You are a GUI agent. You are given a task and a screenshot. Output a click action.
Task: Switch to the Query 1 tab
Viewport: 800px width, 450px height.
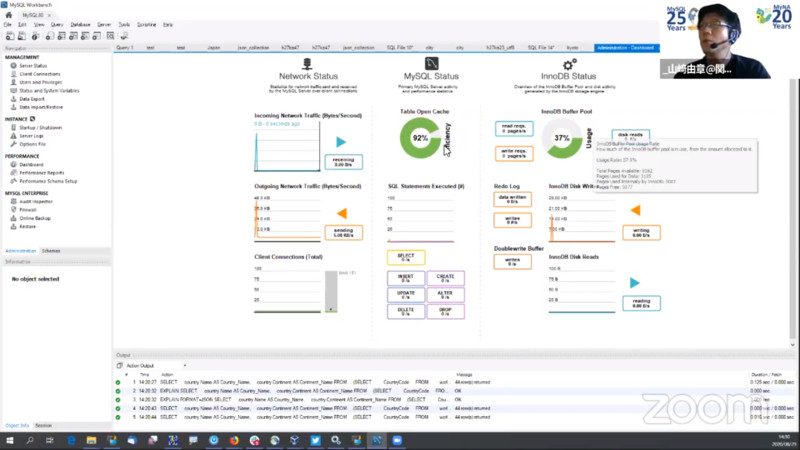click(x=125, y=47)
